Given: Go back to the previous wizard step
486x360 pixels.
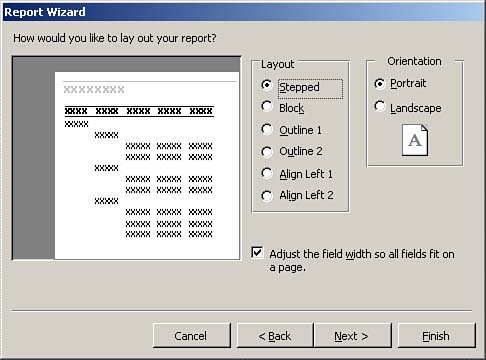Looking at the screenshot, I should (x=275, y=335).
